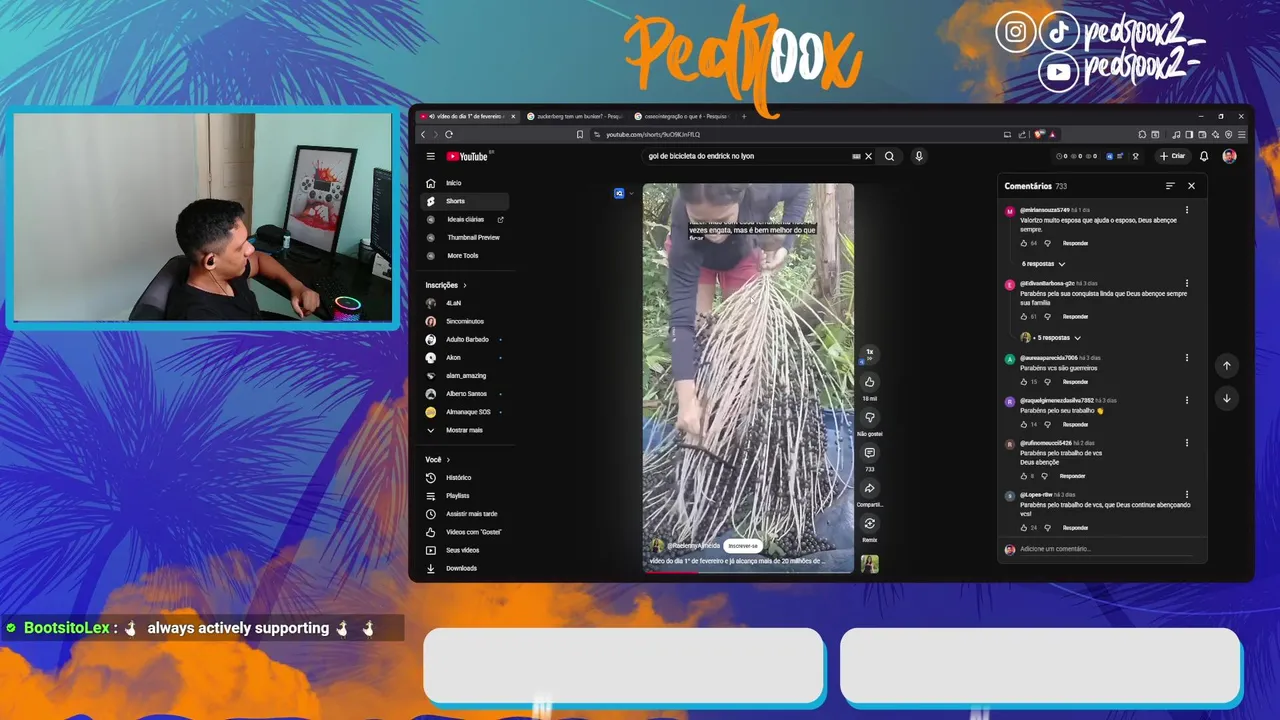This screenshot has width=1280, height=720.
Task: Click the Inscrever-se subscribe button
Action: (743, 546)
